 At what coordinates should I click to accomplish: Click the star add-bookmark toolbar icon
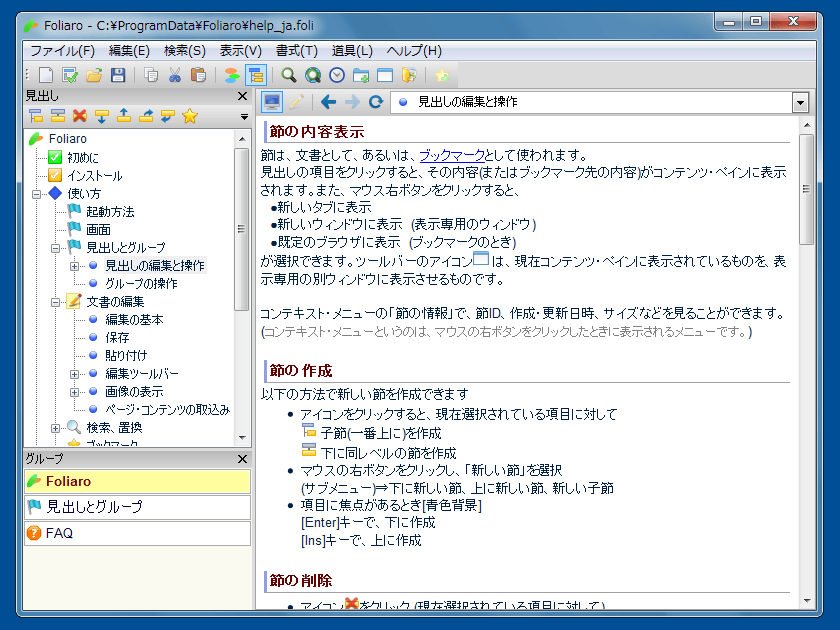point(442,75)
